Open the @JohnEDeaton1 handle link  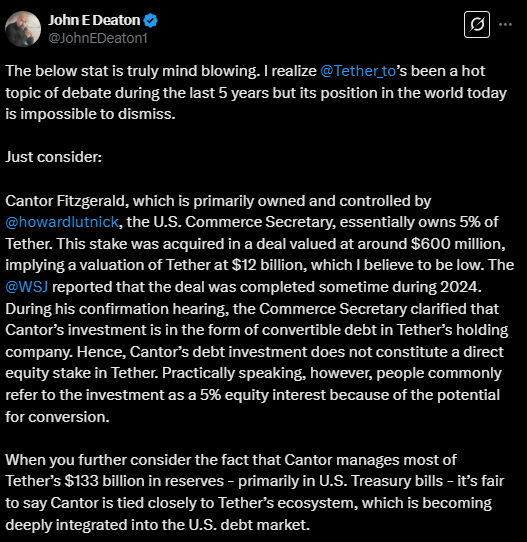point(98,38)
